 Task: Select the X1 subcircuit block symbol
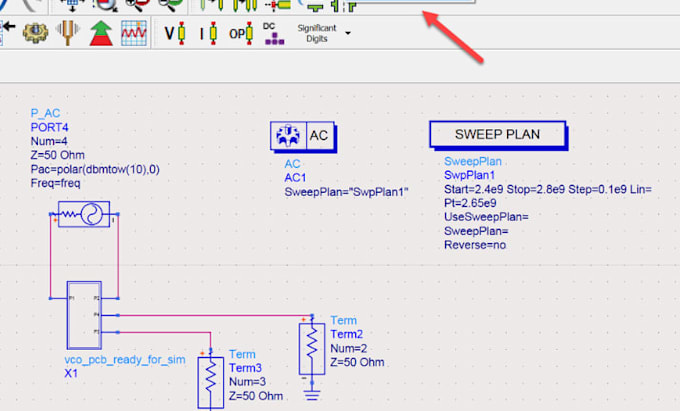tap(84, 315)
